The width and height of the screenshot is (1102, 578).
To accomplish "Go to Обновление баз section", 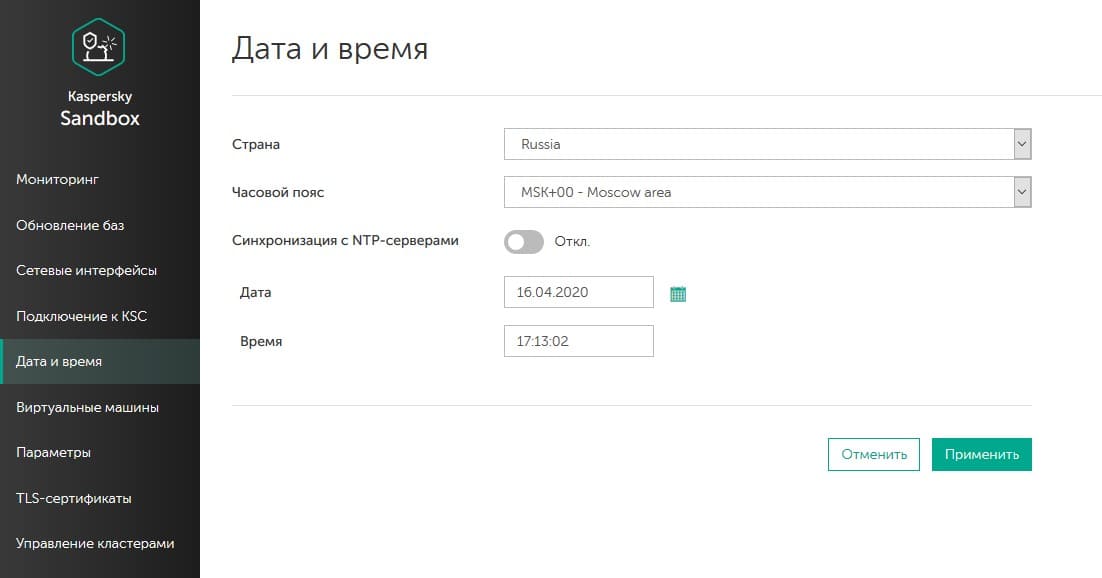I will pyautogui.click(x=70, y=225).
